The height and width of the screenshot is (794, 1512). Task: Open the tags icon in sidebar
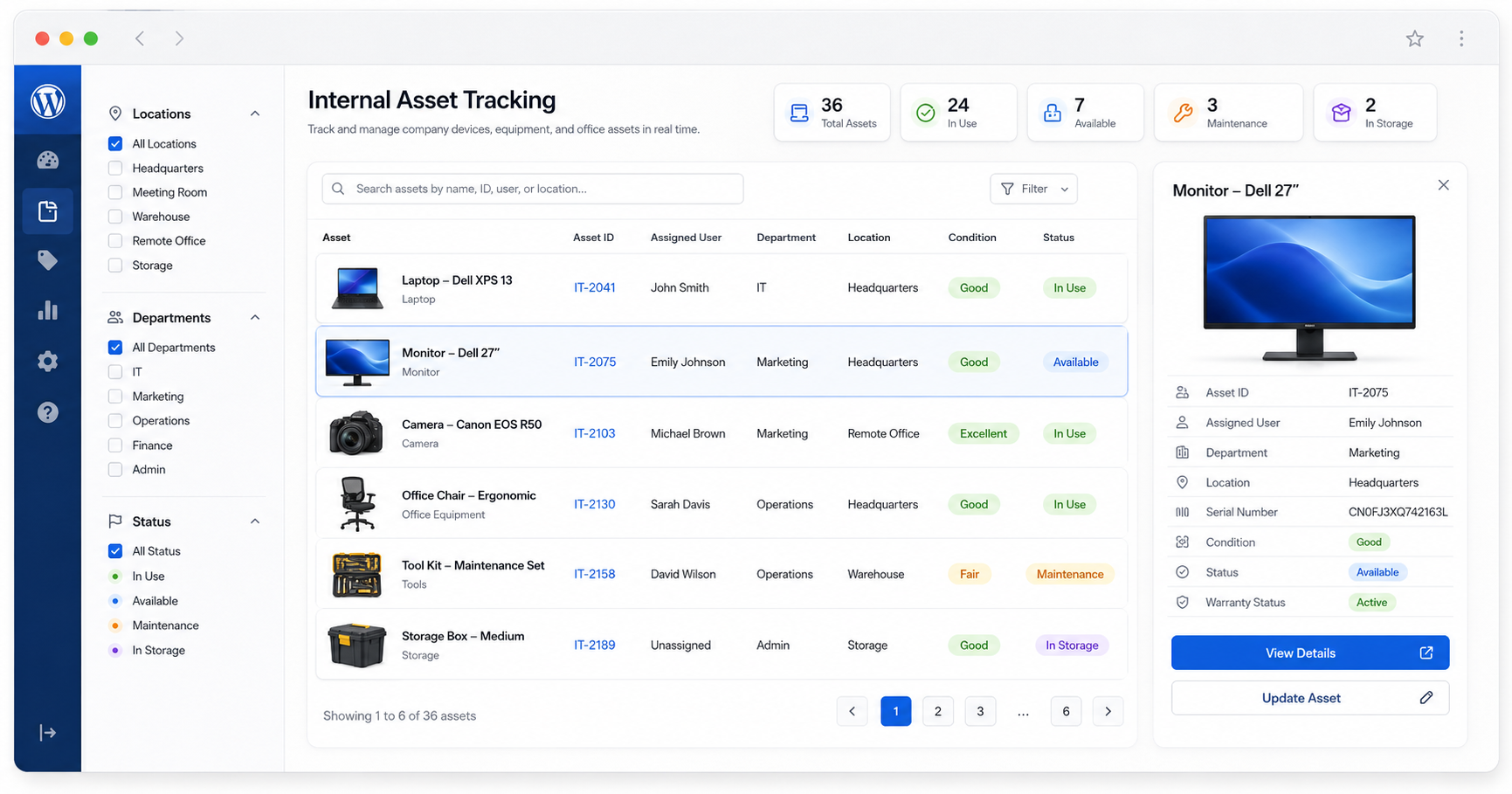pos(48,260)
